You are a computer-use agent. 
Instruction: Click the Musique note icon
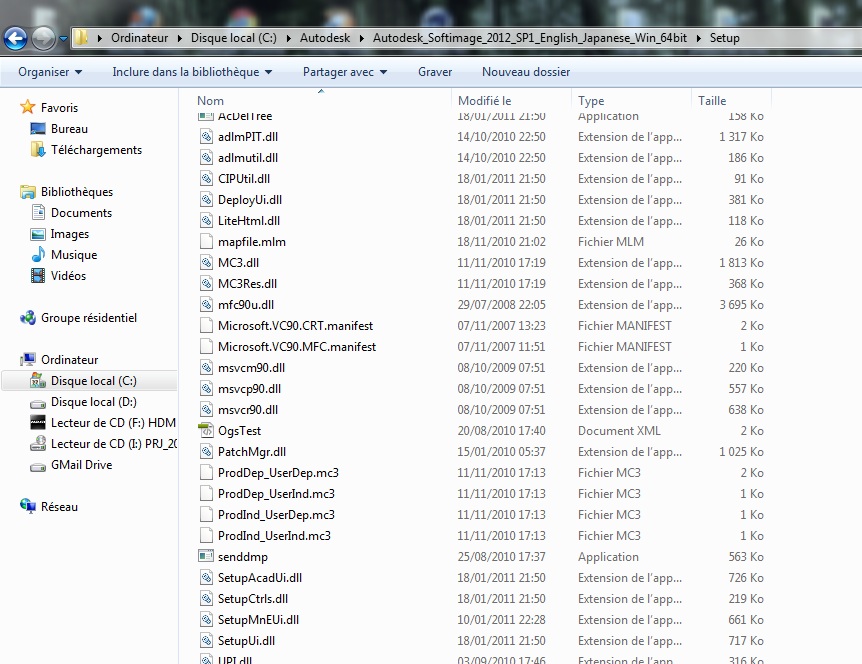click(38, 254)
